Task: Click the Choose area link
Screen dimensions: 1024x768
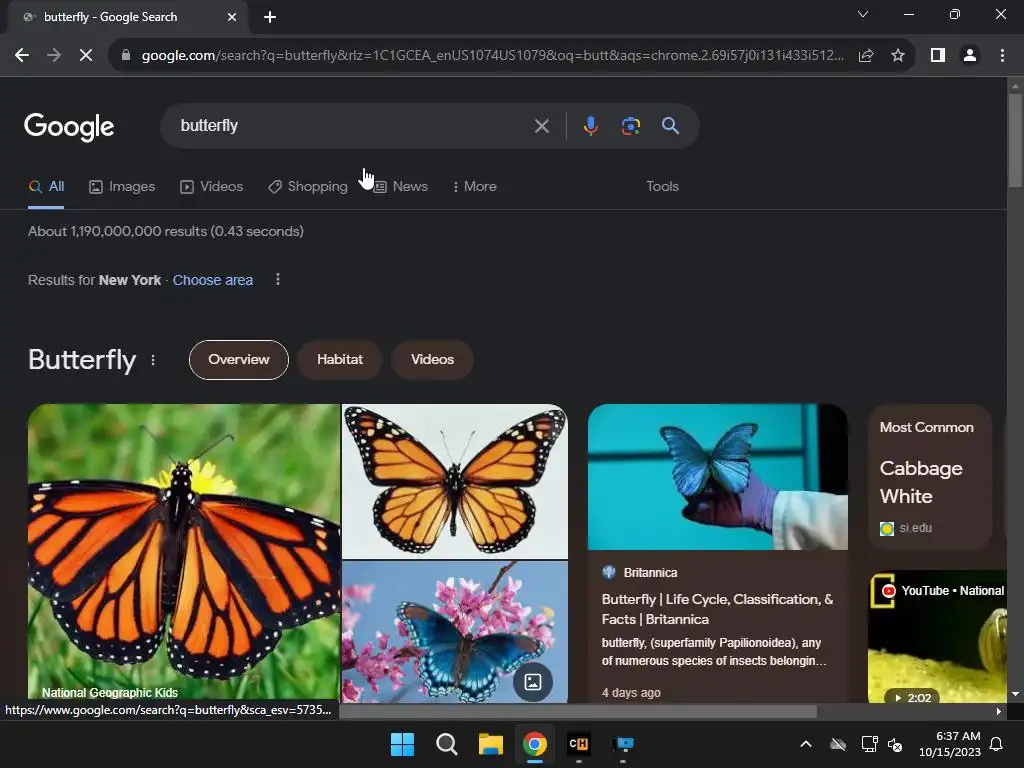Action: click(x=212, y=280)
